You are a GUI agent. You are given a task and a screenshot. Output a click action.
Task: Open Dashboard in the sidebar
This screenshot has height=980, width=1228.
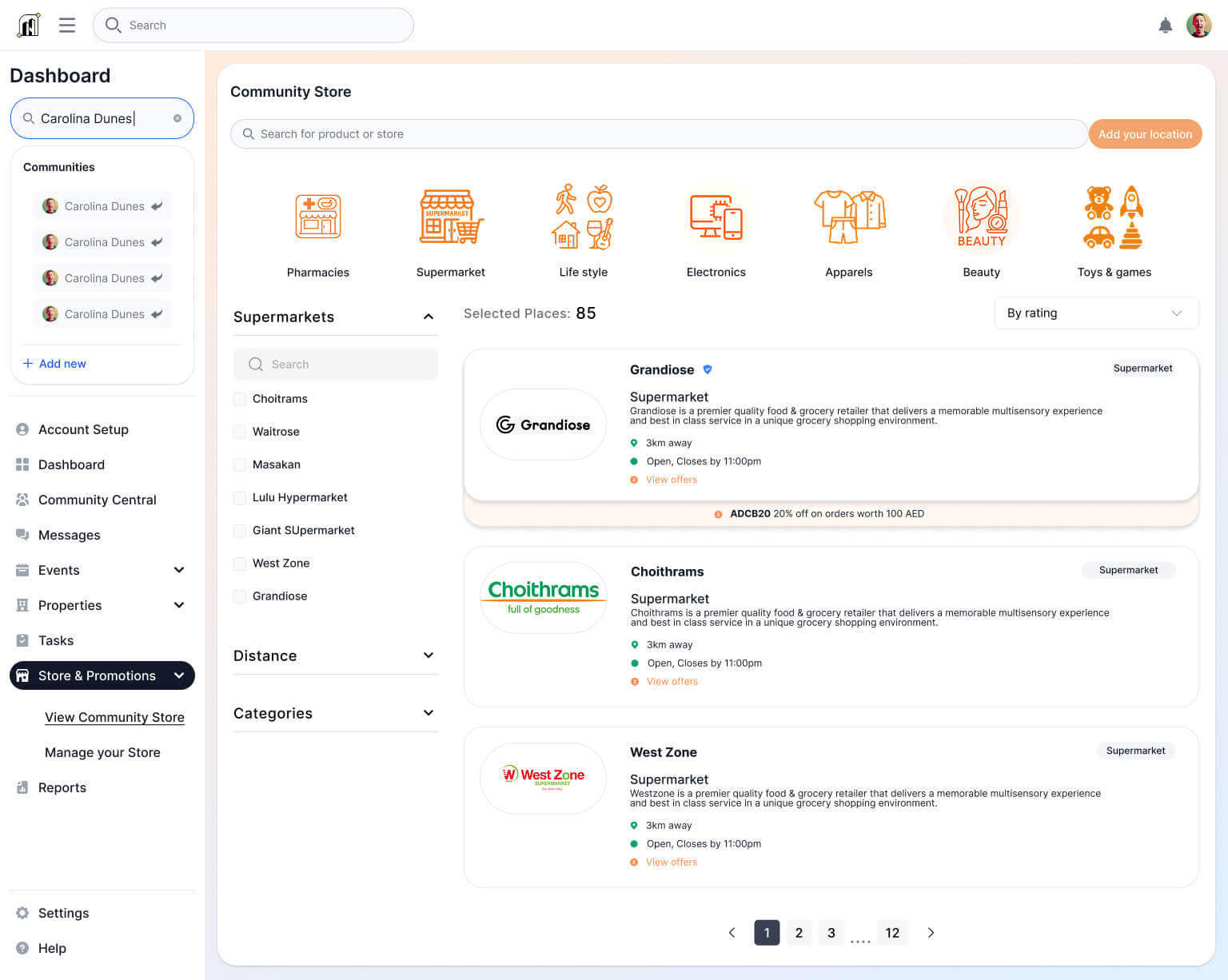pyautogui.click(x=71, y=464)
